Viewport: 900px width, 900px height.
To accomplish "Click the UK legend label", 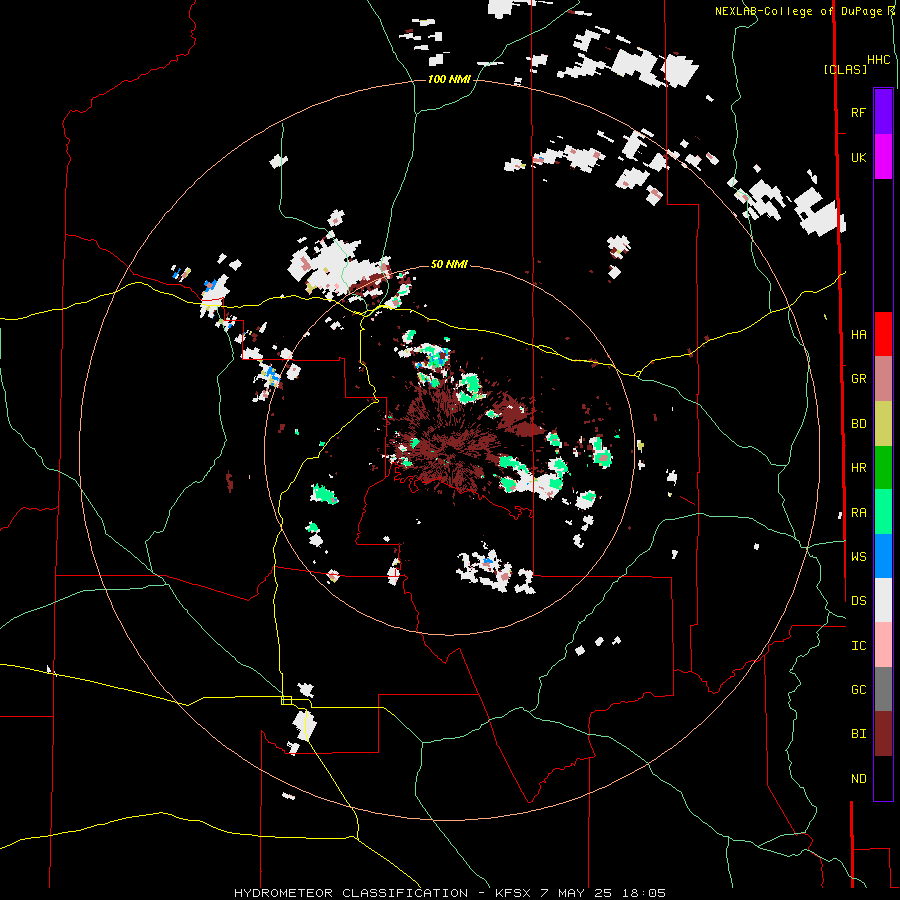I will click(x=858, y=157).
